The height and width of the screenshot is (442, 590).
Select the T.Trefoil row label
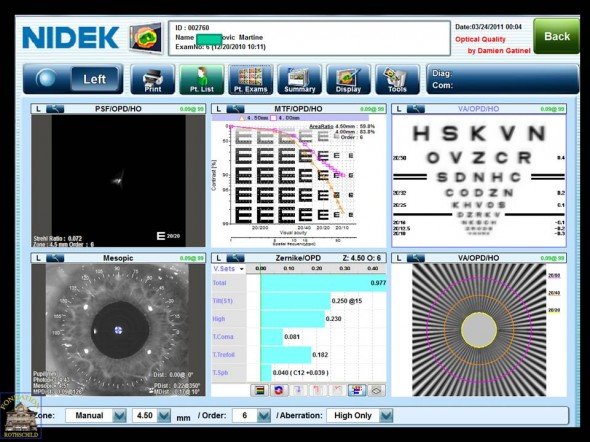(224, 355)
